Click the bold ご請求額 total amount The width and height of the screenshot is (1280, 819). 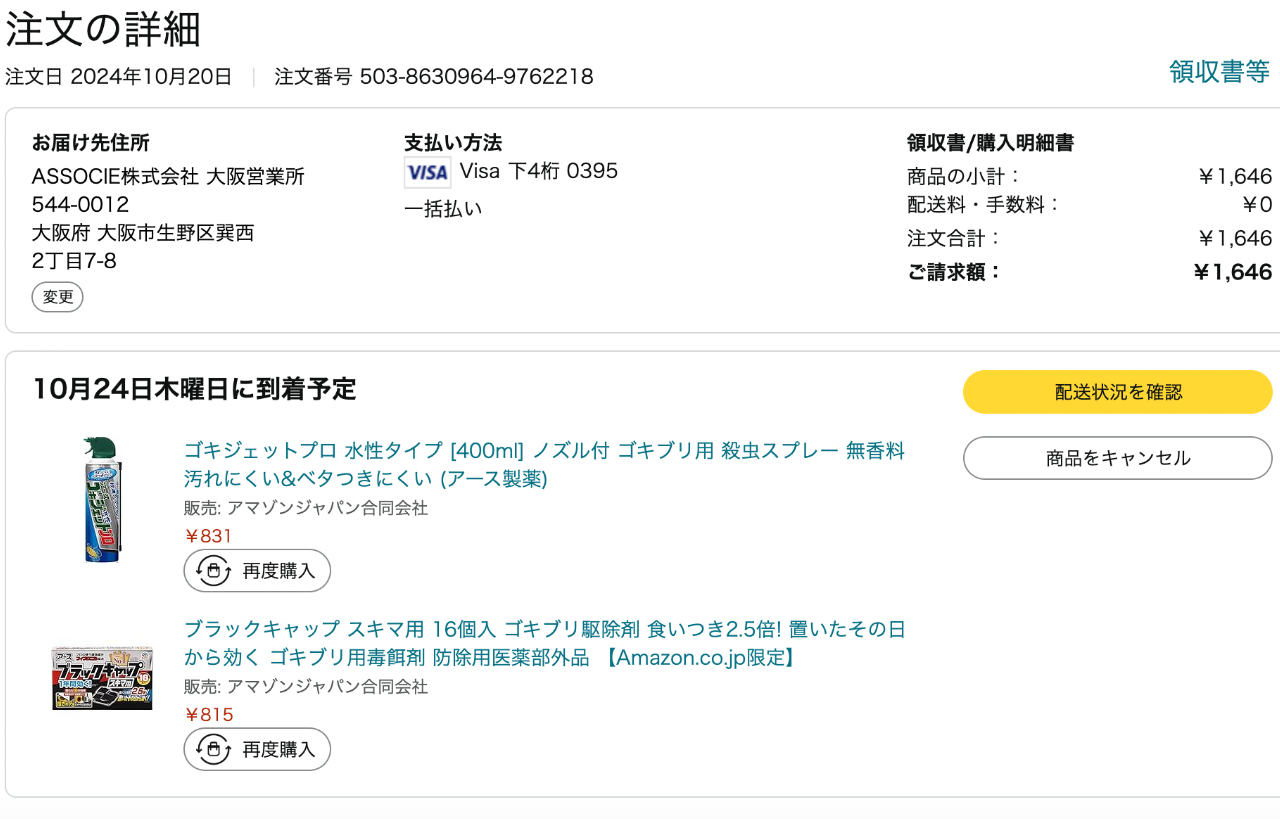coord(1232,272)
